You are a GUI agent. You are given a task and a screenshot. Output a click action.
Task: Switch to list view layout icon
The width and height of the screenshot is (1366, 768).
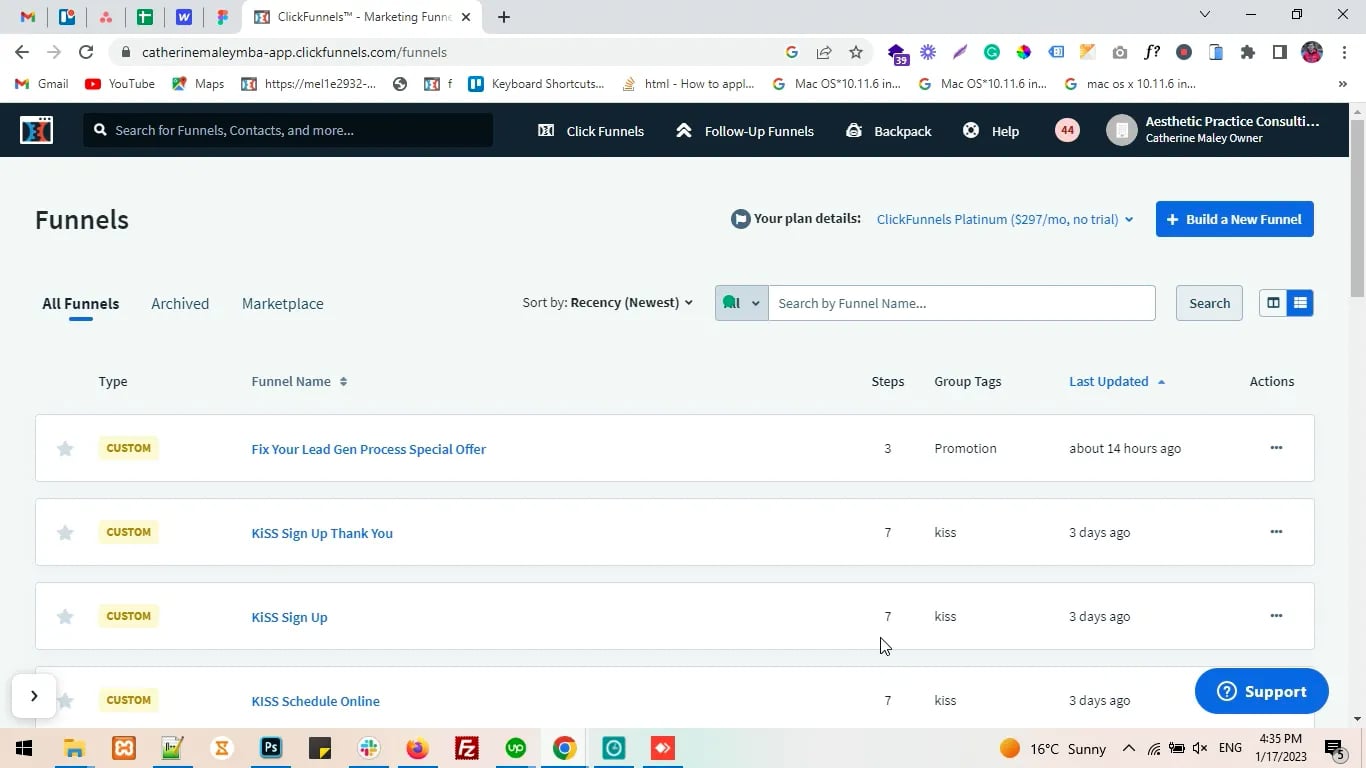pyautogui.click(x=1300, y=303)
